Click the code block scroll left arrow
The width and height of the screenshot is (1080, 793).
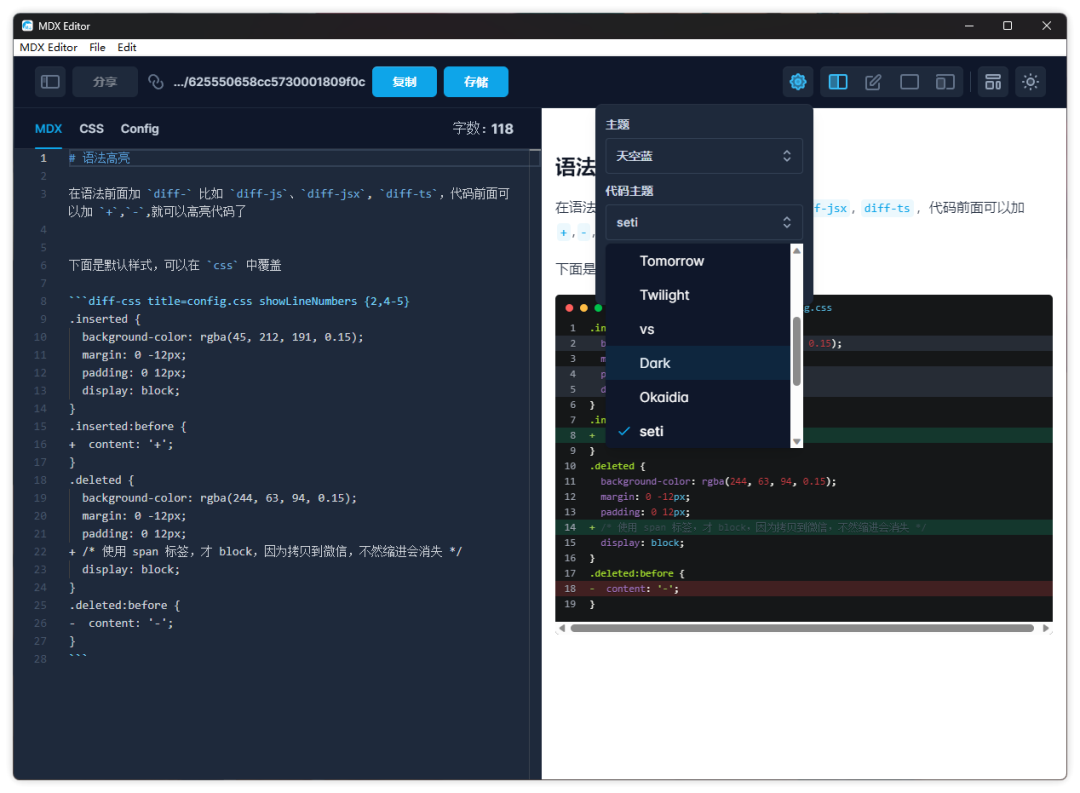point(562,628)
